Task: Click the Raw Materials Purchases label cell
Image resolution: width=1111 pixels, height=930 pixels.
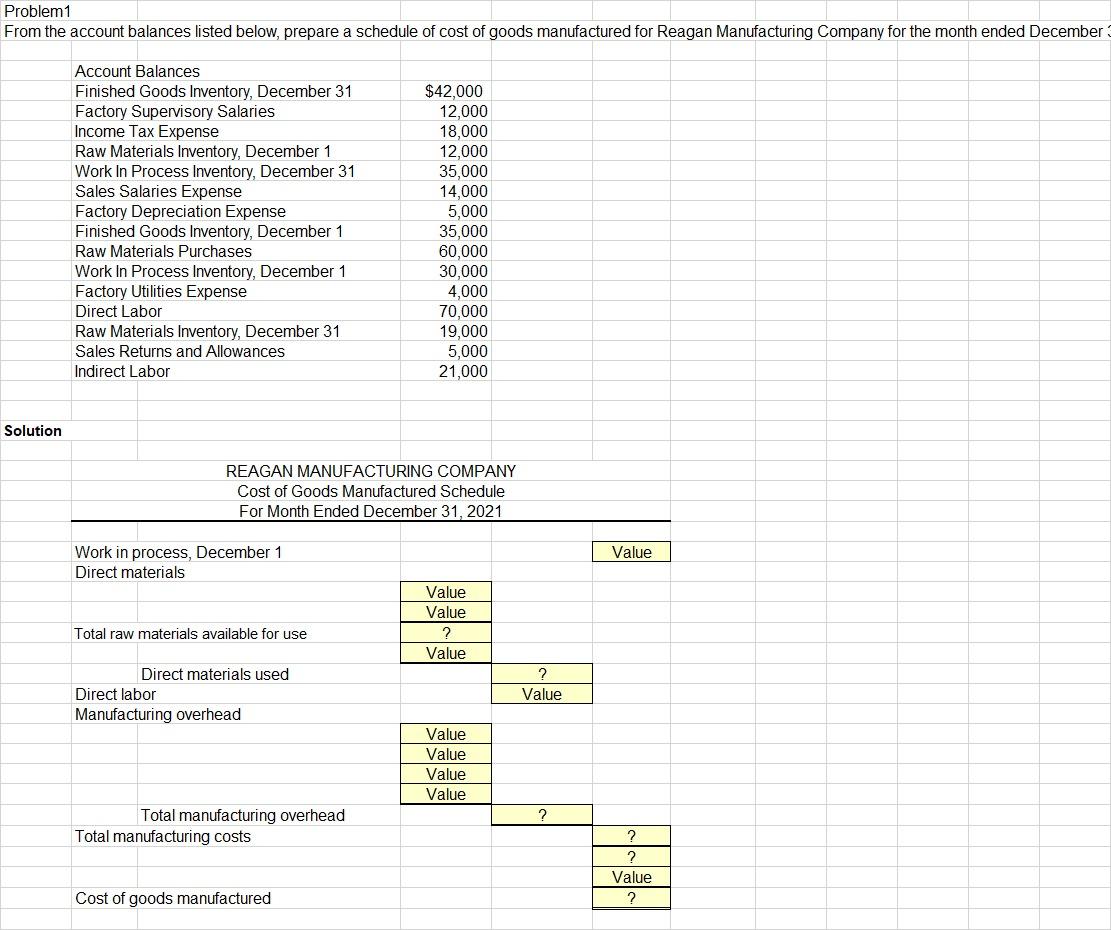Action: [162, 251]
